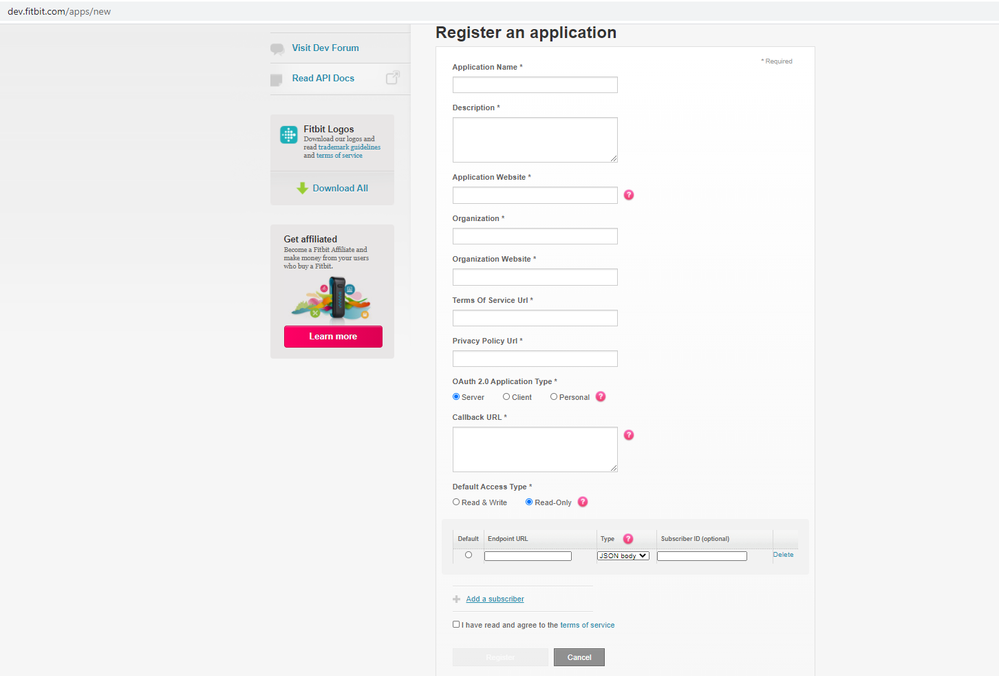The image size is (999, 676).
Task: Click the Application Name input field
Action: coord(535,85)
